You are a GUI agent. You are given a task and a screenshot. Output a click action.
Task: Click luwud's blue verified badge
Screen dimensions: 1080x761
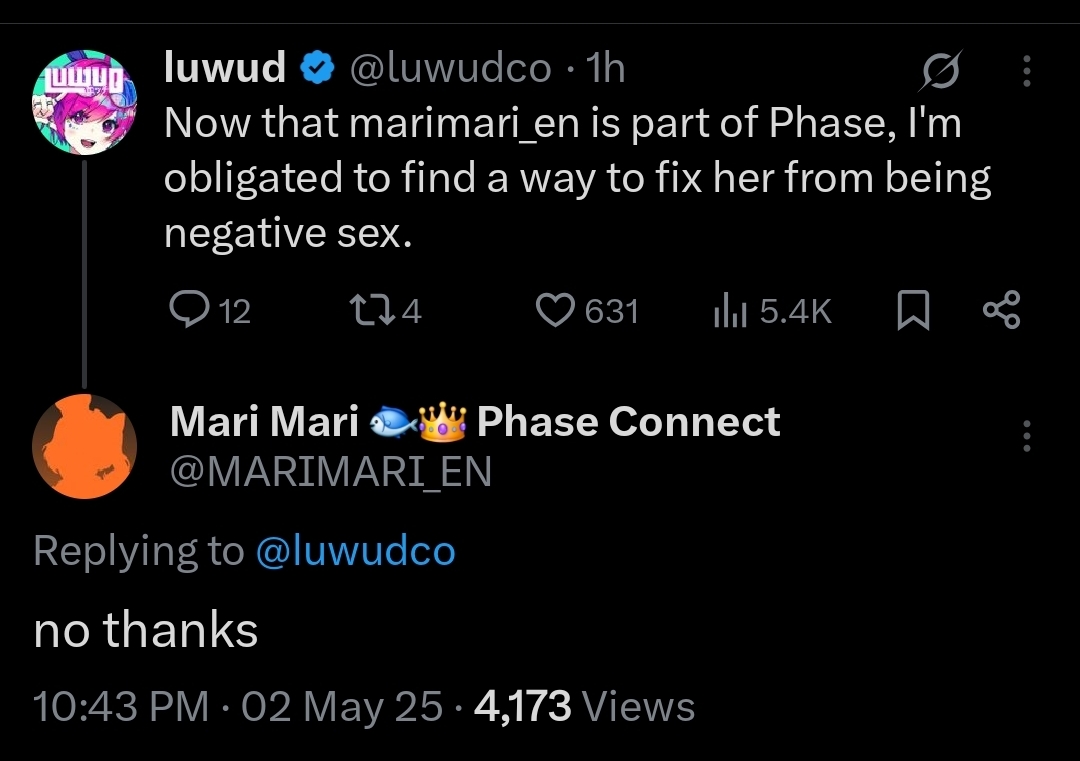point(317,69)
